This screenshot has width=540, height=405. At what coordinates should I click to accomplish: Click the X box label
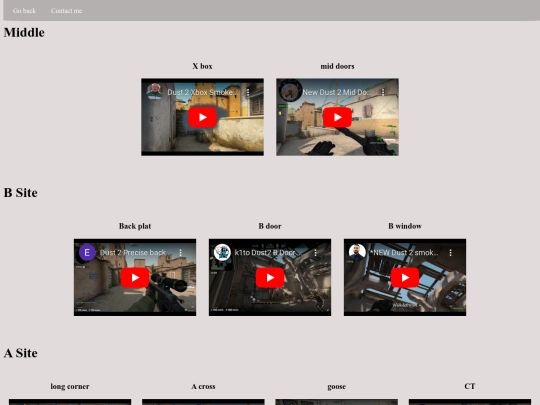coord(202,66)
